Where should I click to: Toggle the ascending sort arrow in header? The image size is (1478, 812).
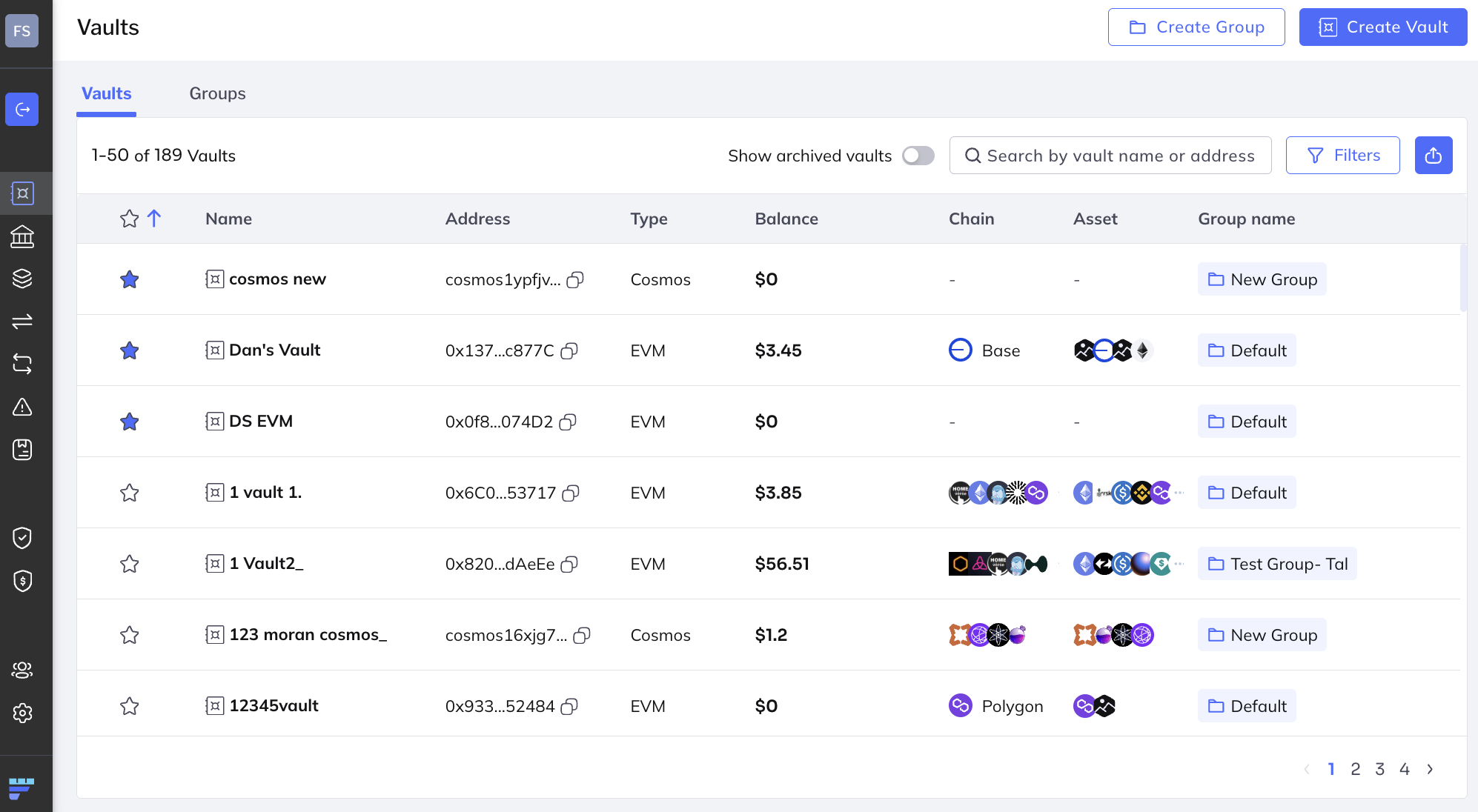pos(154,218)
